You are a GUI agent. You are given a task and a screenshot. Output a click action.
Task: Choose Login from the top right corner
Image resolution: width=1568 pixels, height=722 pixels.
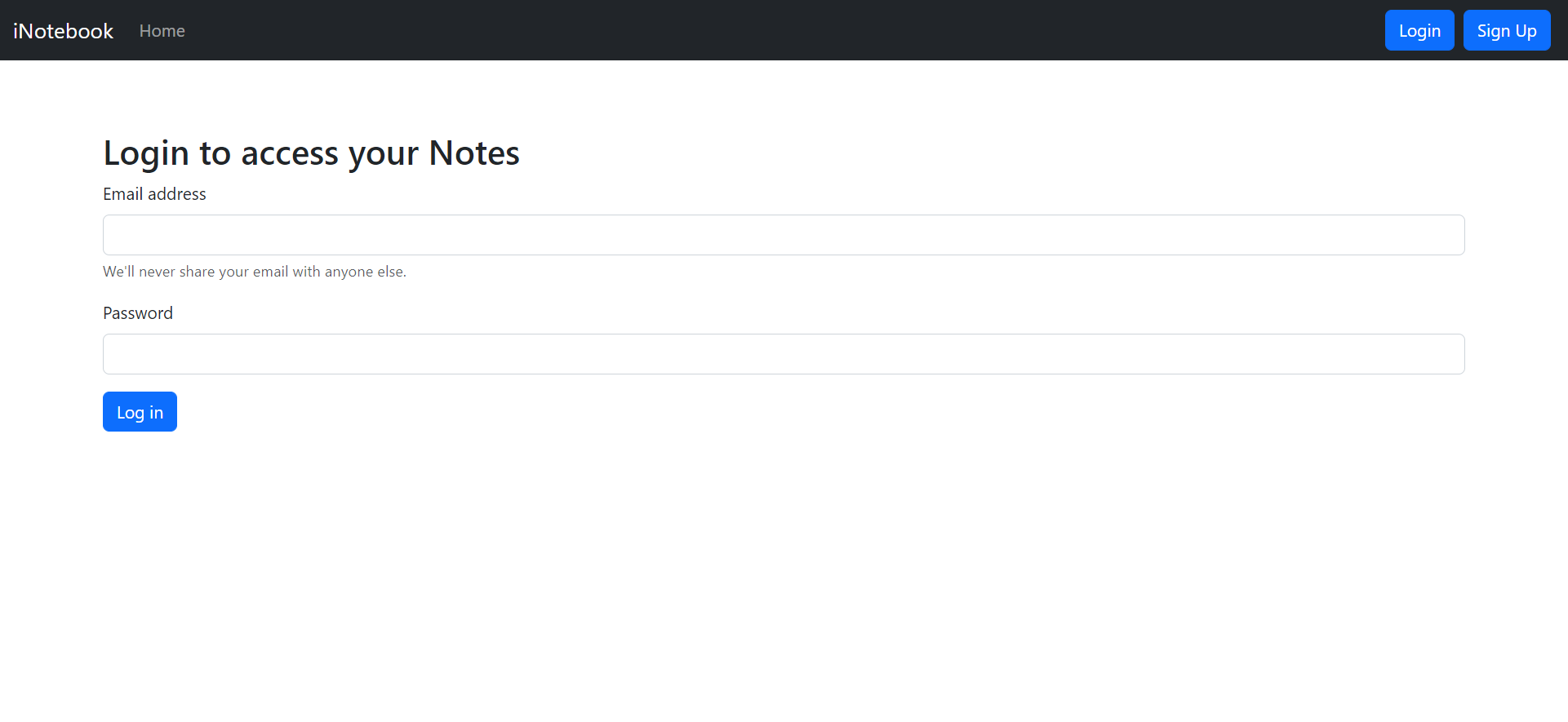[x=1419, y=30]
